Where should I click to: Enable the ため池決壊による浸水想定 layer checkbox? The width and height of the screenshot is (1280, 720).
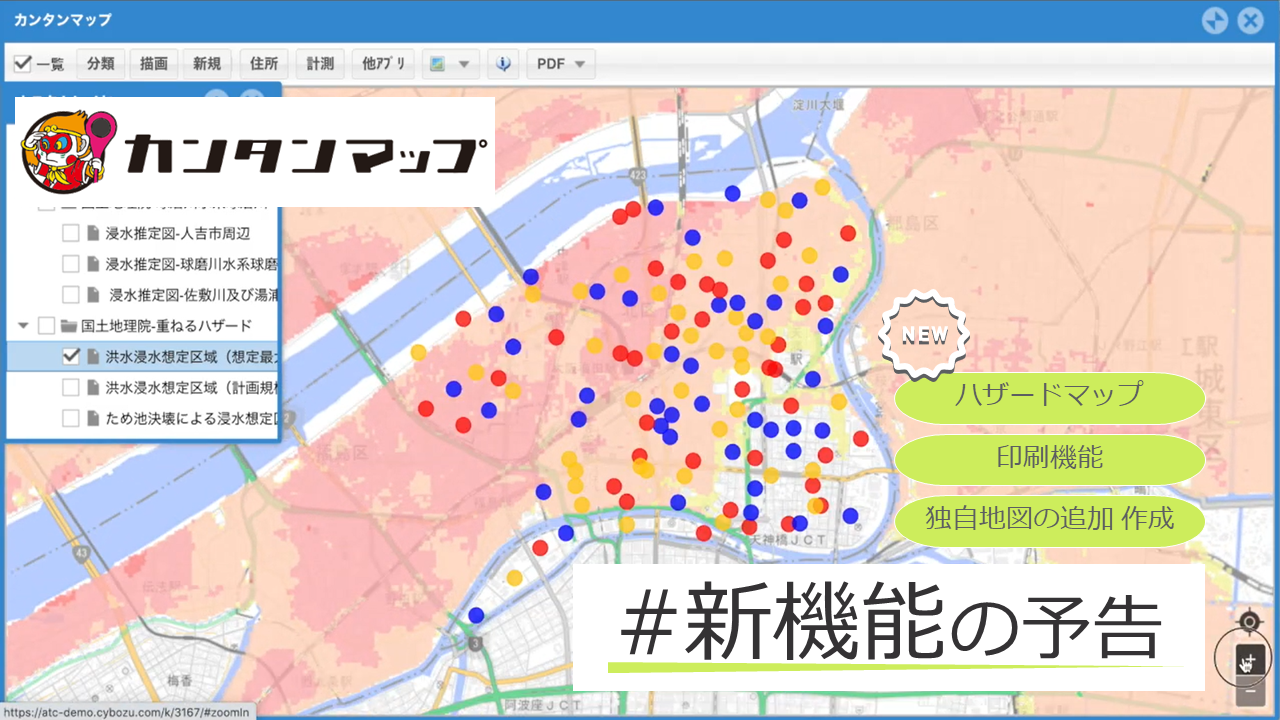(x=71, y=418)
